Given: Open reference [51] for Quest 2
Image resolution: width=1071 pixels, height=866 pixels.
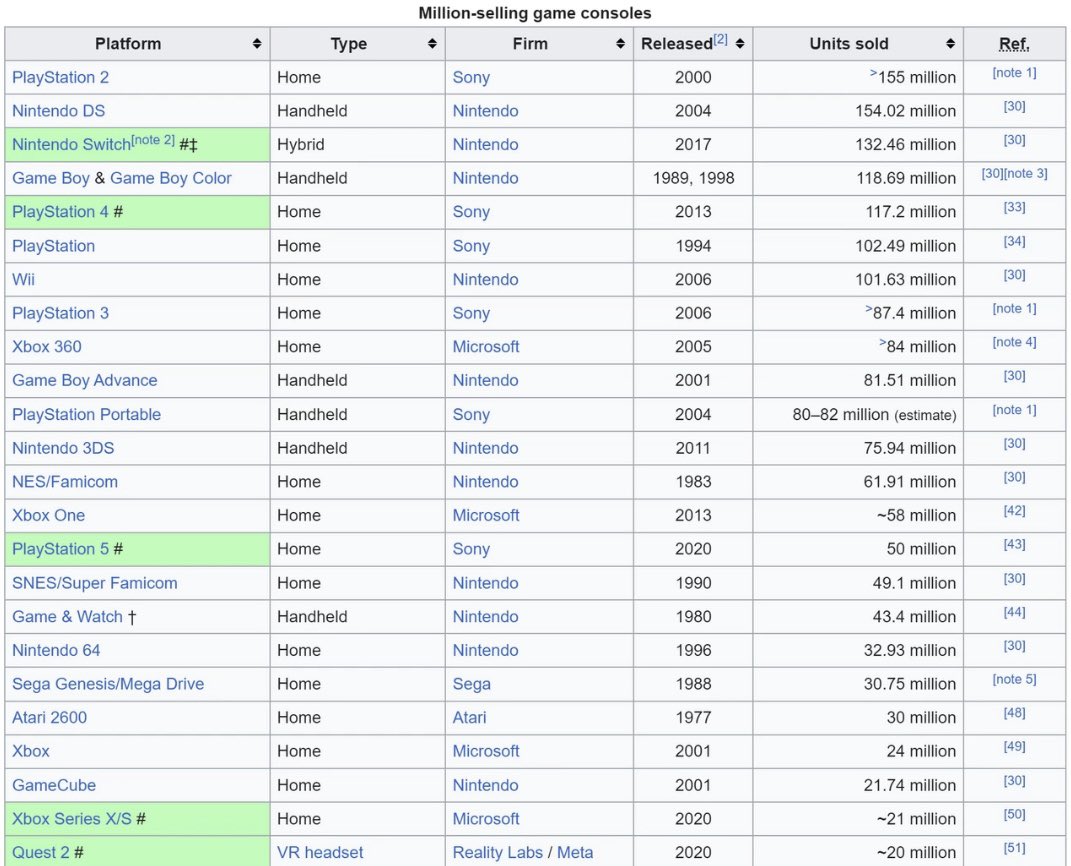Looking at the screenshot, I should tap(1014, 848).
